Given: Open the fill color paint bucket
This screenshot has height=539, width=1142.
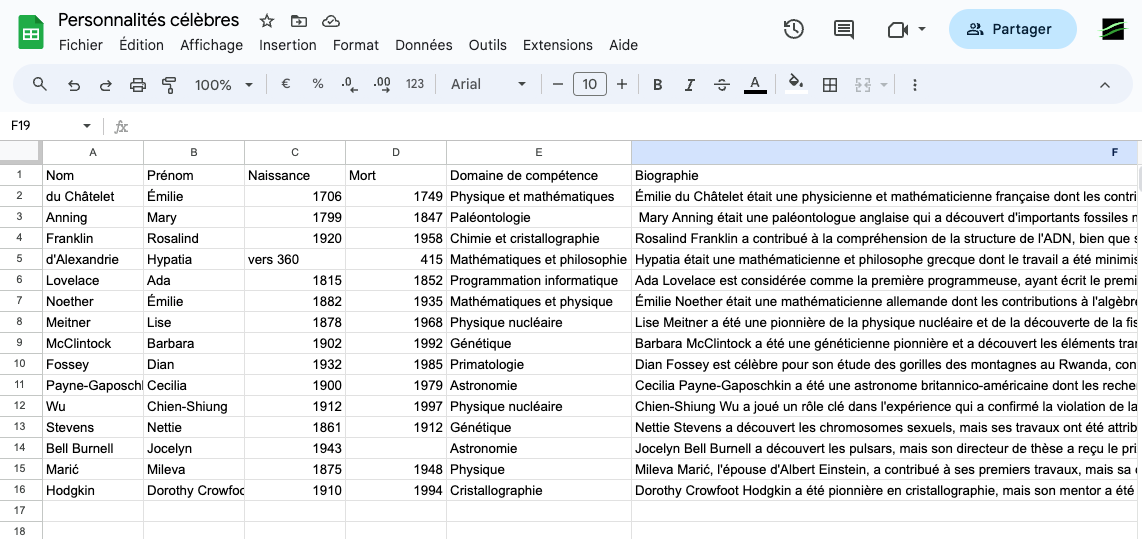Looking at the screenshot, I should pyautogui.click(x=796, y=85).
